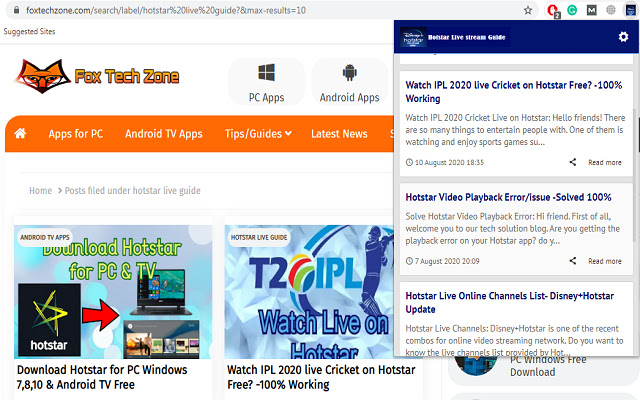Open popup title Hotstar Live Online Channels List
640x400 pixels.
[x=509, y=302]
